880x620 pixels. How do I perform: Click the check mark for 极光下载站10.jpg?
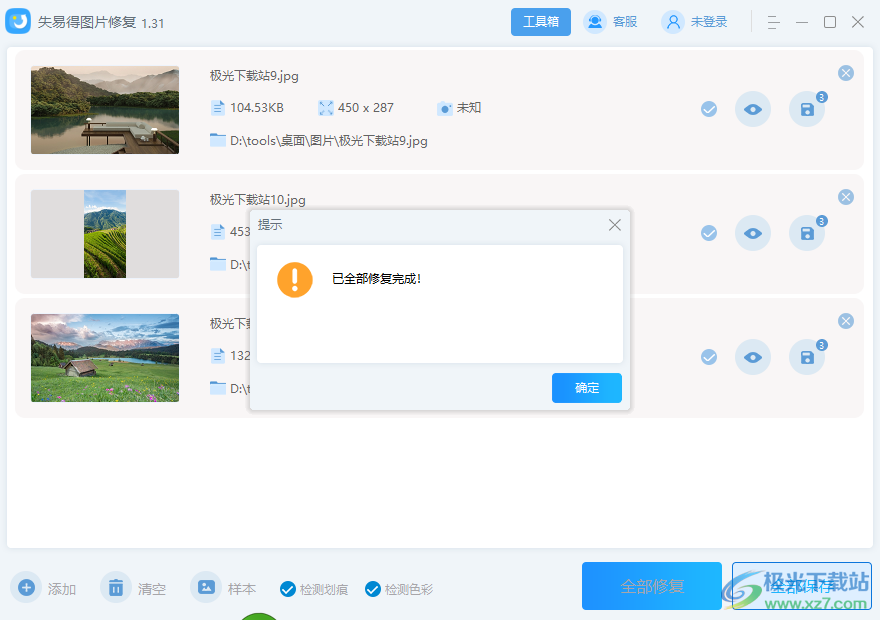[x=709, y=233]
